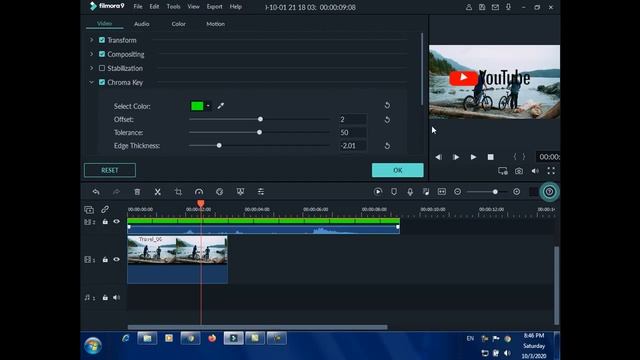Hide video track 2 with eye icon

coord(116,222)
